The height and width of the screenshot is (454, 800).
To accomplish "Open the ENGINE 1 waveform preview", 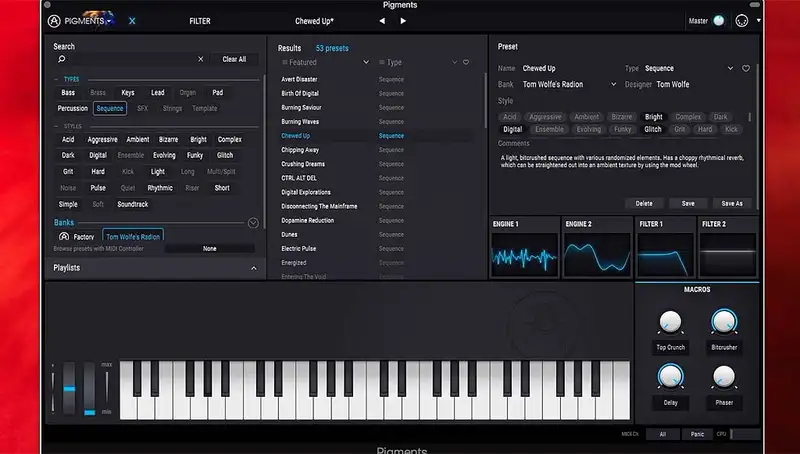I will (x=524, y=255).
